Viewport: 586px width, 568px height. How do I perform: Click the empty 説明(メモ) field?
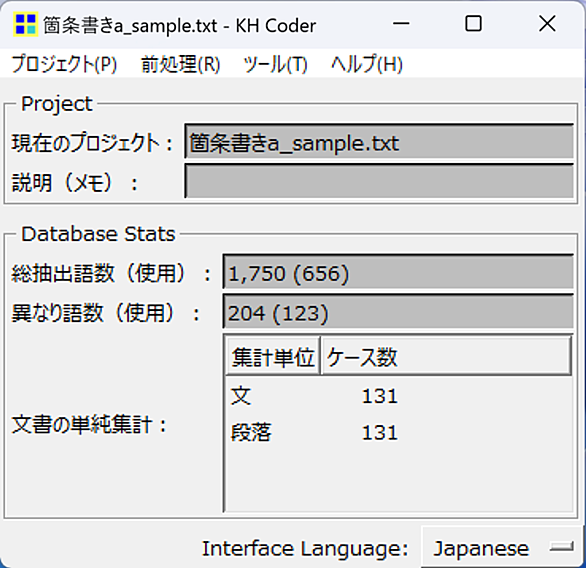click(x=379, y=181)
